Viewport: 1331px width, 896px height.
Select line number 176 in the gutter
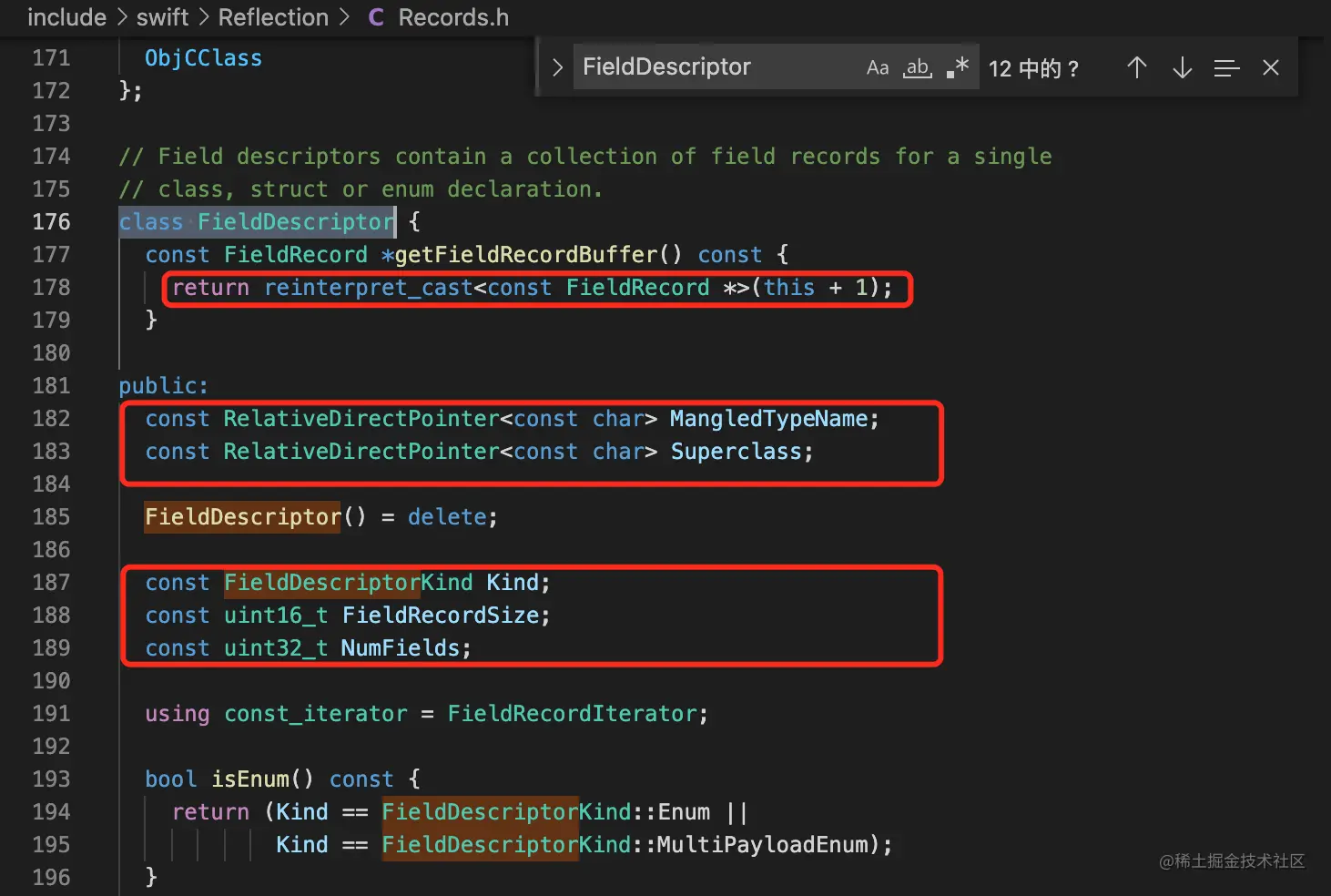(51, 222)
